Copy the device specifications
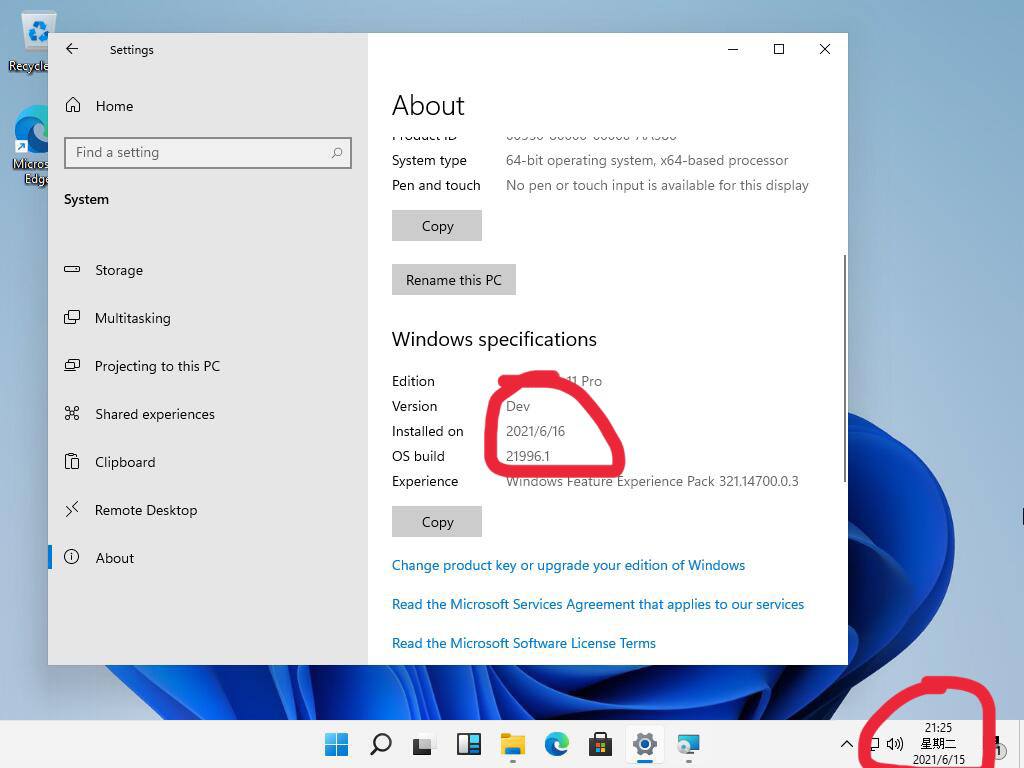 [437, 226]
